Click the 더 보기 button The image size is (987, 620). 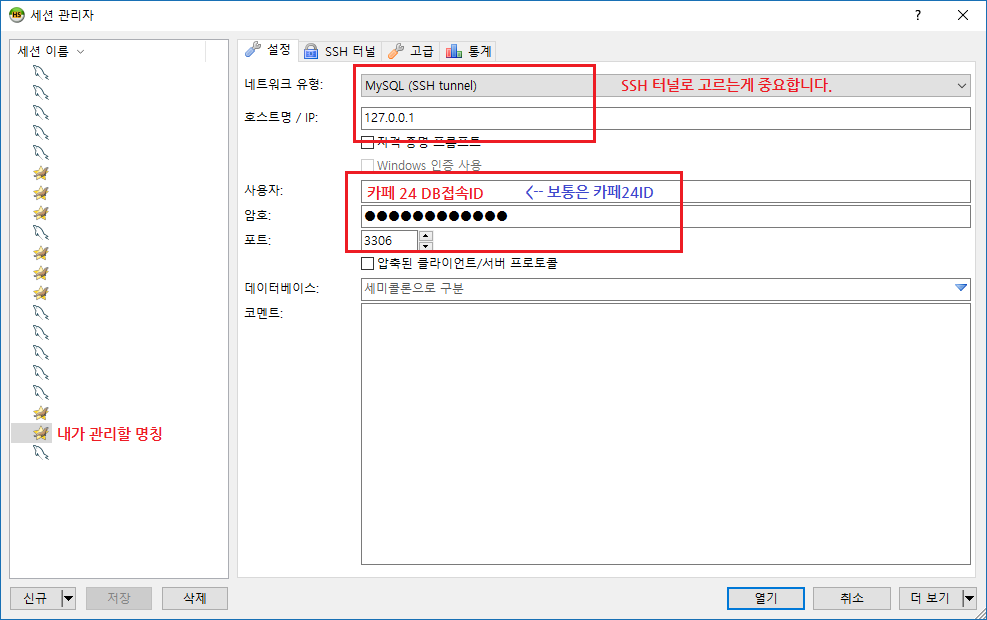930,598
